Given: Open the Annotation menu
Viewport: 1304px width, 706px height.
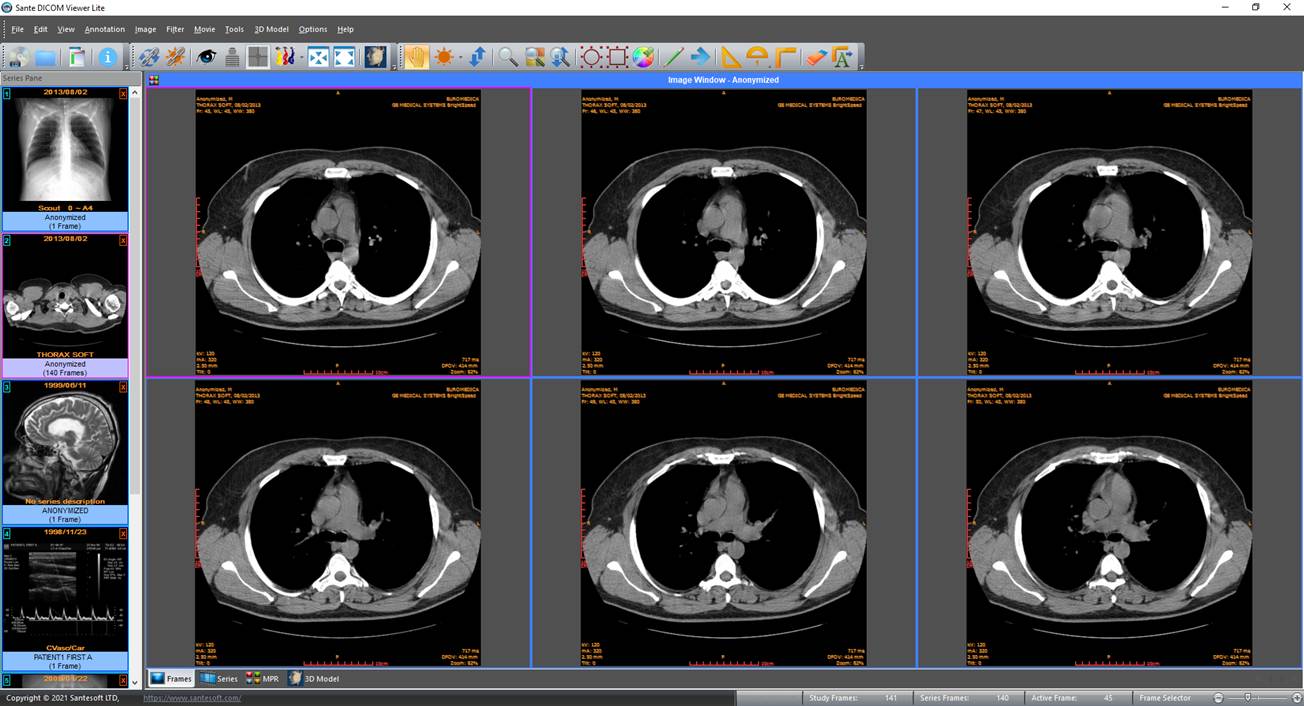Looking at the screenshot, I should point(104,29).
